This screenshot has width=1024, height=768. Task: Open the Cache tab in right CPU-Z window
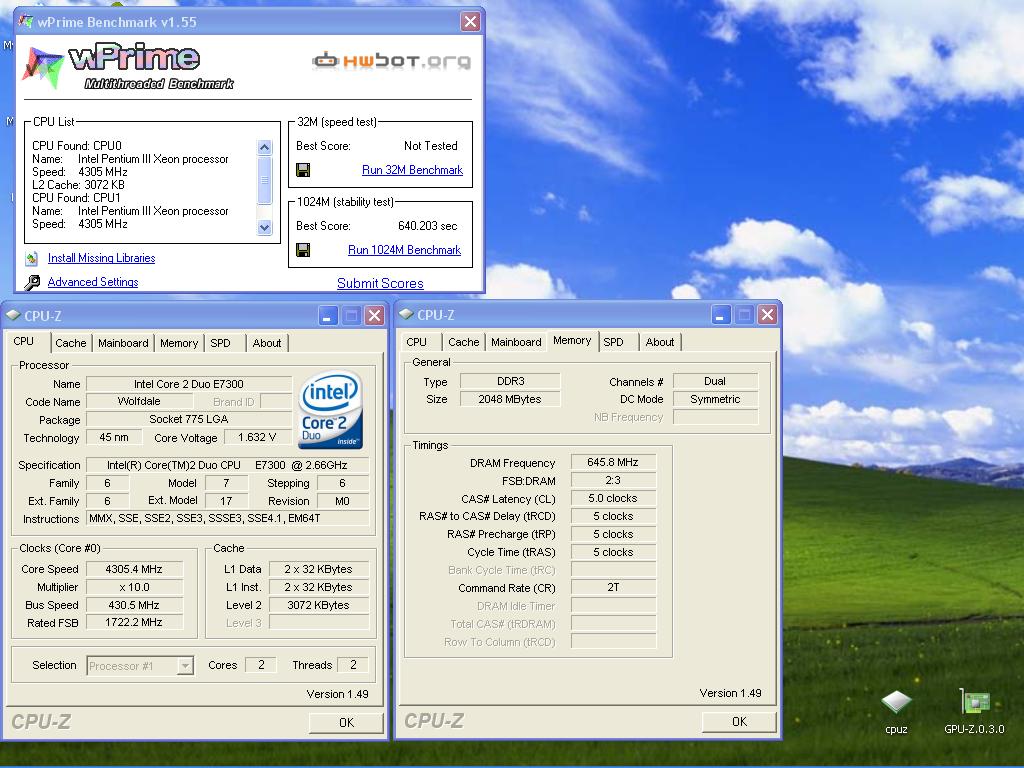tap(464, 342)
